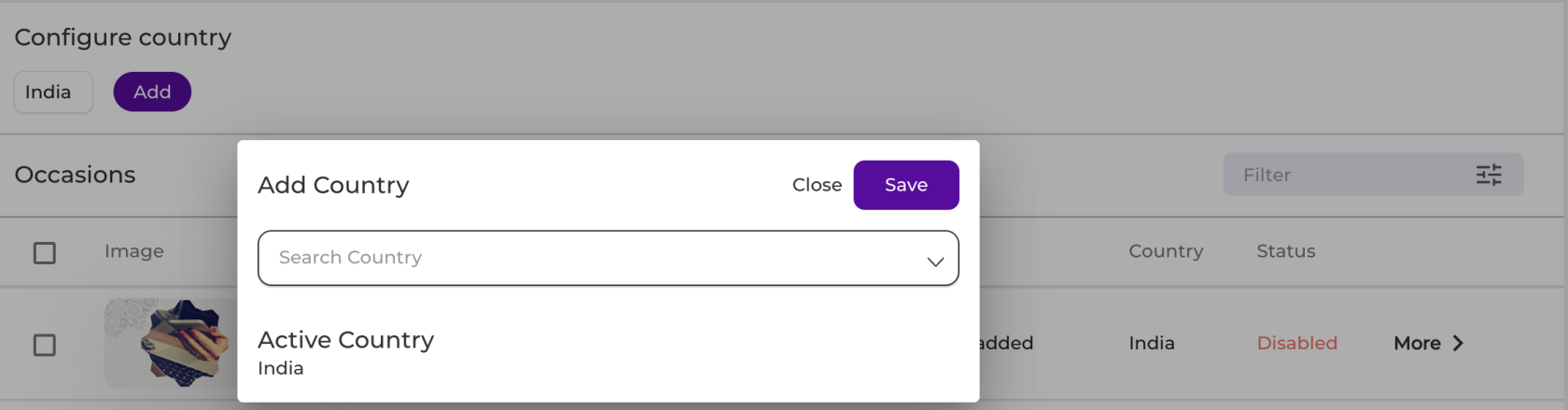Click the chevron arrow next to More
Image resolution: width=1568 pixels, height=410 pixels.
[x=1458, y=344]
